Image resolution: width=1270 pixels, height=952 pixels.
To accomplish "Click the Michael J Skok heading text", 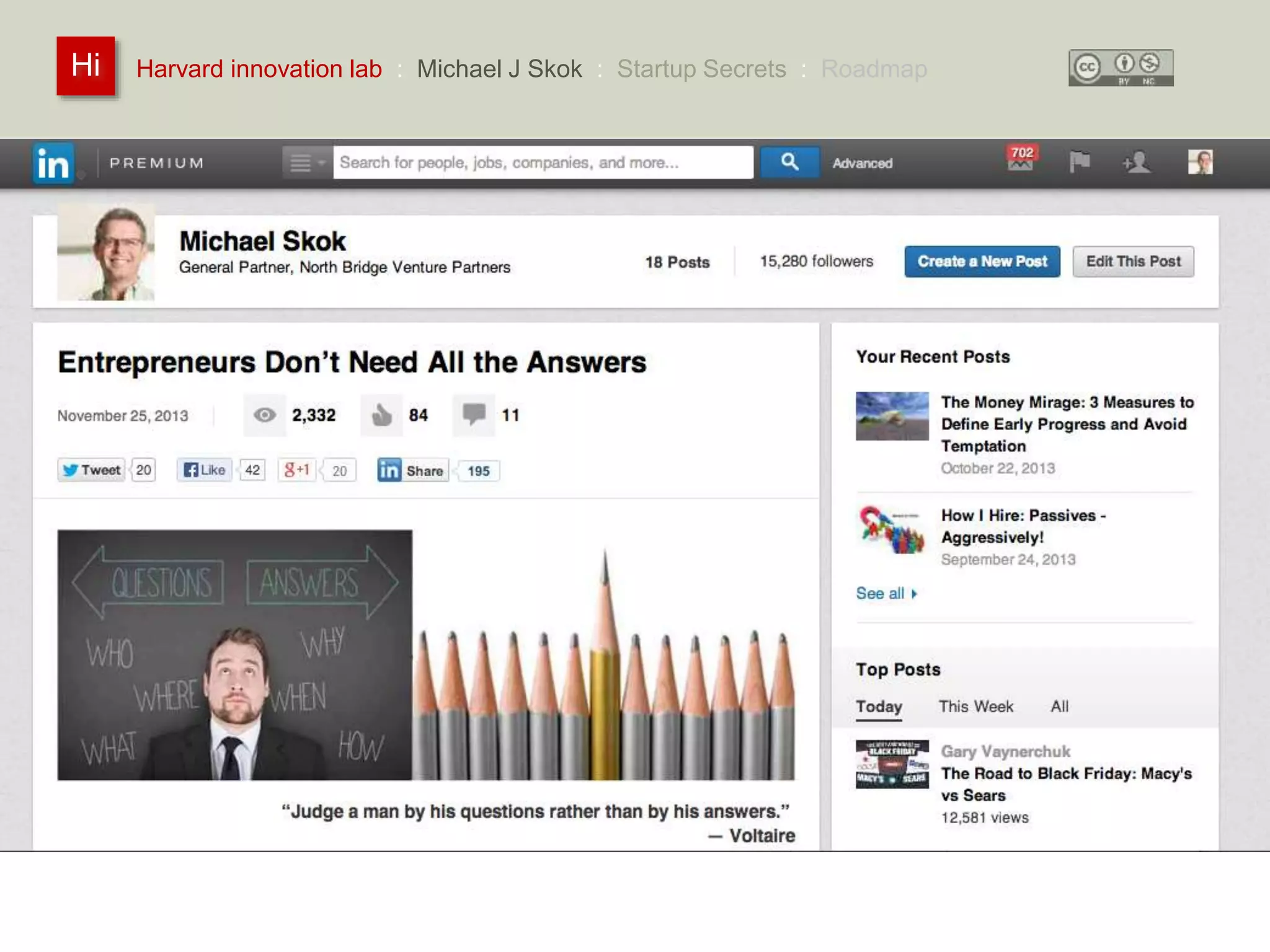I will (499, 69).
